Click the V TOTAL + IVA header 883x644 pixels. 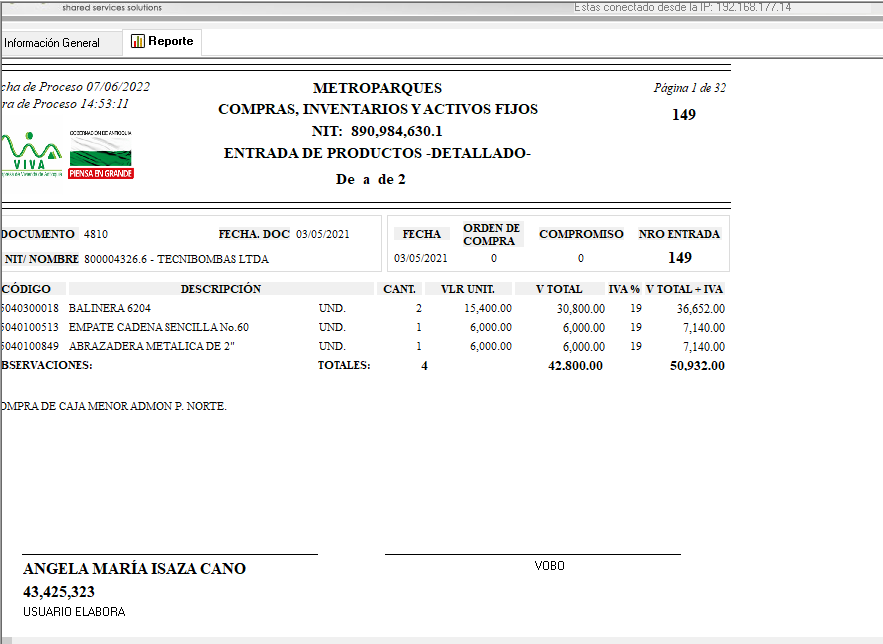[x=684, y=289]
